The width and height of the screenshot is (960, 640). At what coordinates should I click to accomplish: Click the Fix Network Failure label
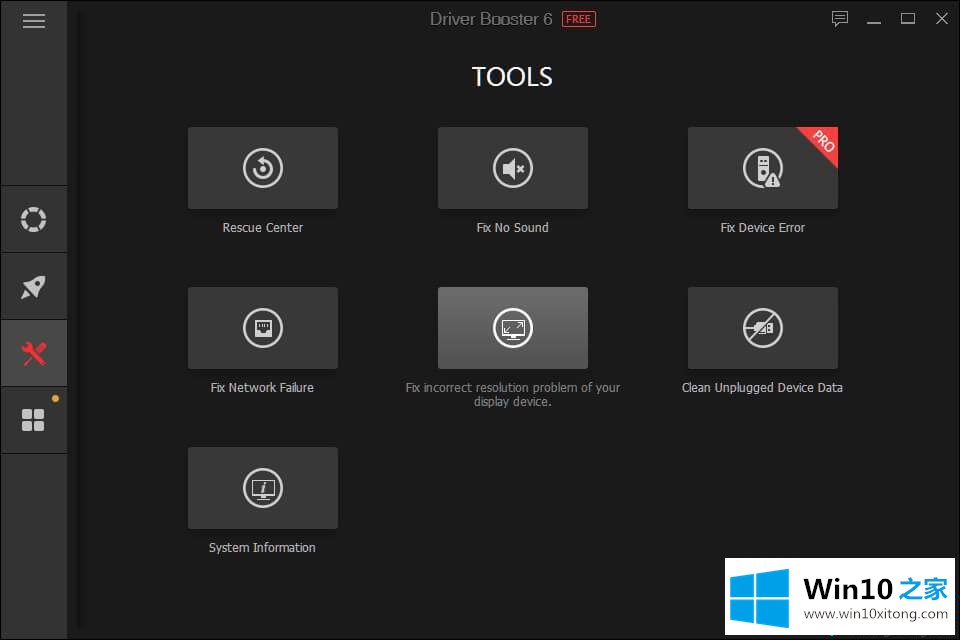pos(262,387)
